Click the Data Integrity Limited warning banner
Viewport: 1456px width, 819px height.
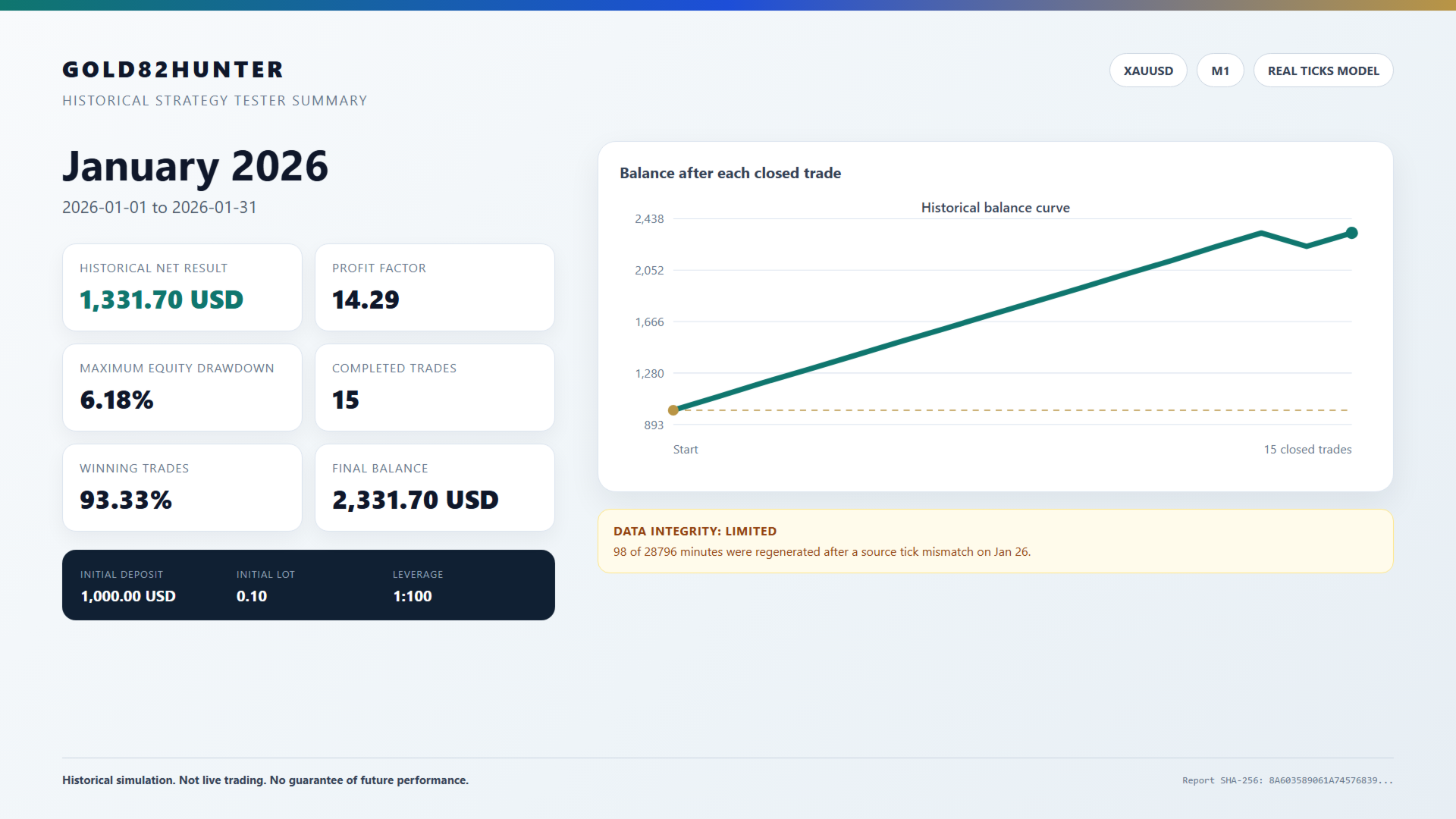point(996,541)
